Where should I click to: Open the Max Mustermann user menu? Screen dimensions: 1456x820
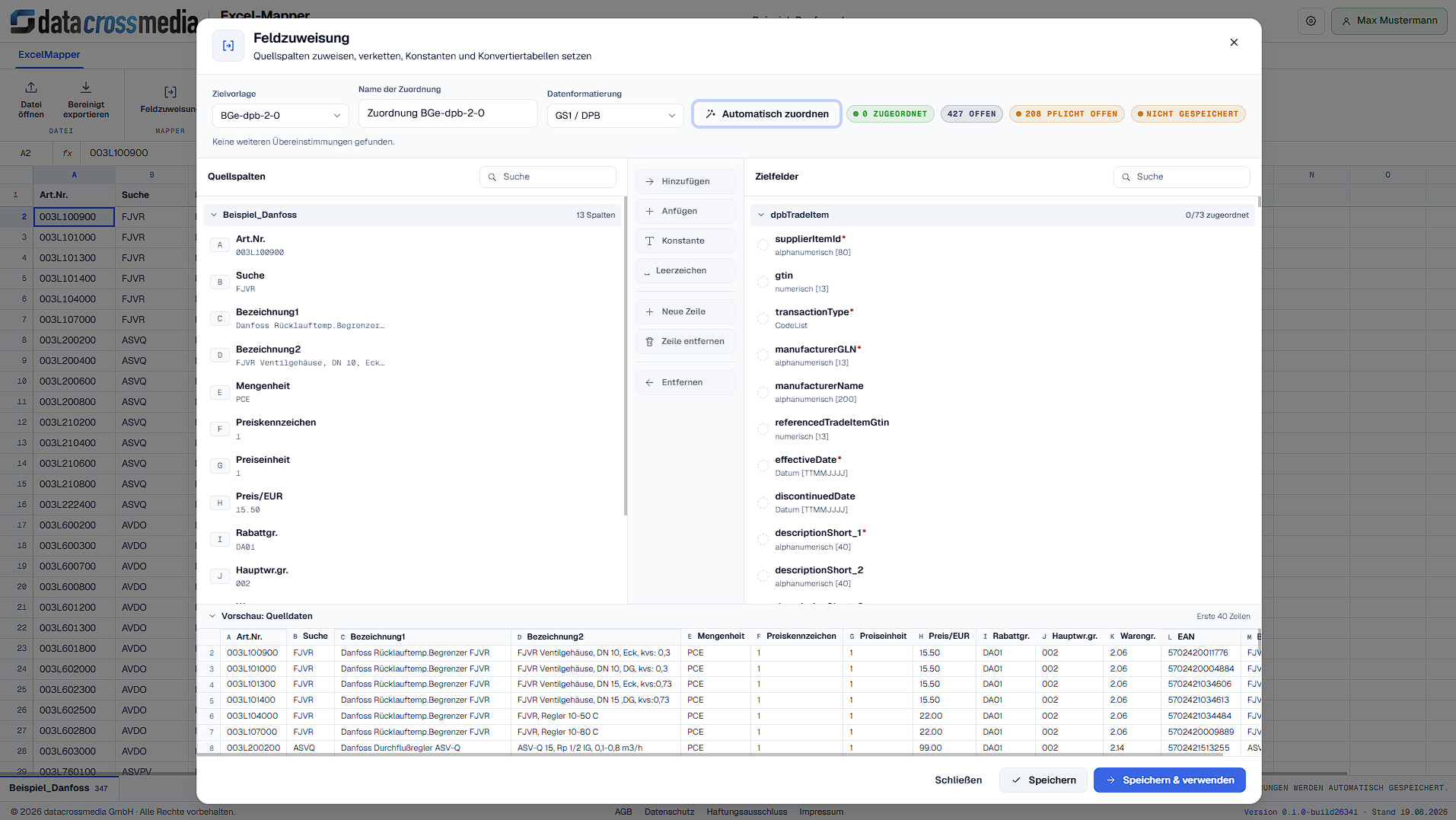click(x=1389, y=21)
